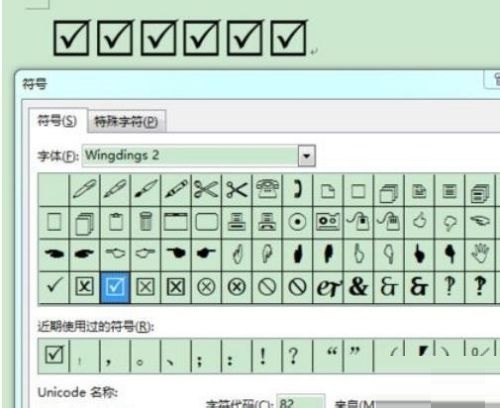This screenshot has height=408, width=500.
Task: Open the 符号(S) tab
Action: click(57, 121)
